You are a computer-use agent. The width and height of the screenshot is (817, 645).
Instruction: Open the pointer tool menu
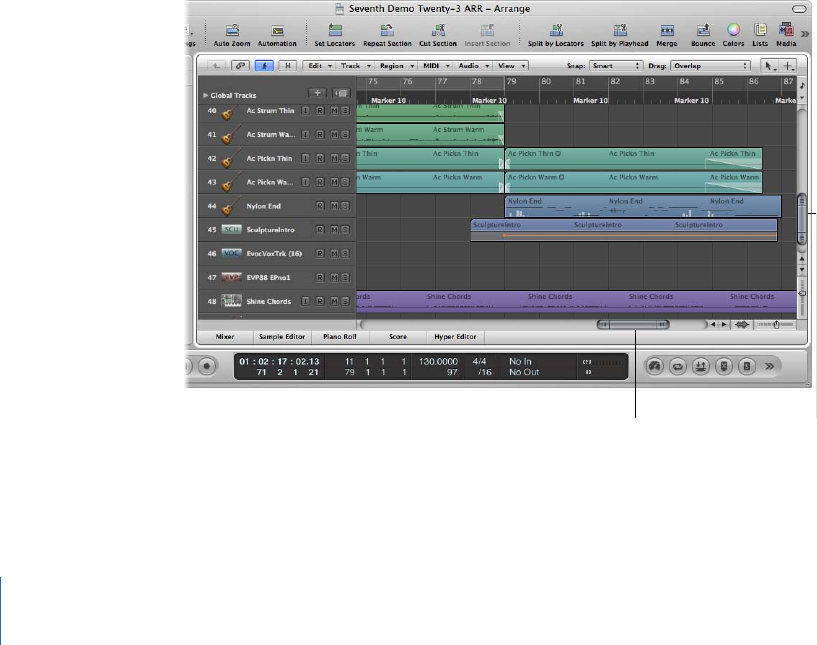[769, 66]
